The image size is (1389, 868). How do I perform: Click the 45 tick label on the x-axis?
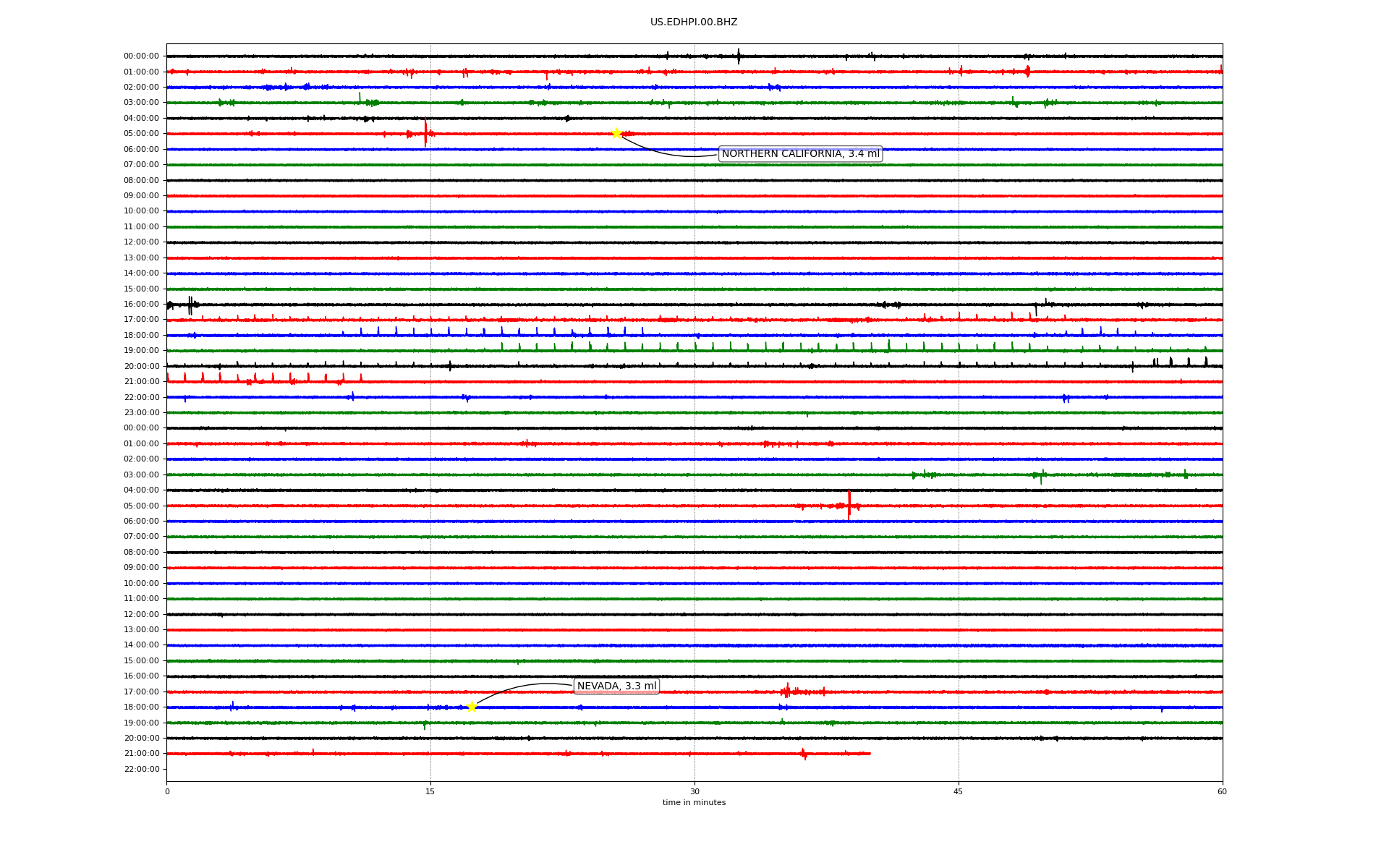pyautogui.click(x=958, y=791)
